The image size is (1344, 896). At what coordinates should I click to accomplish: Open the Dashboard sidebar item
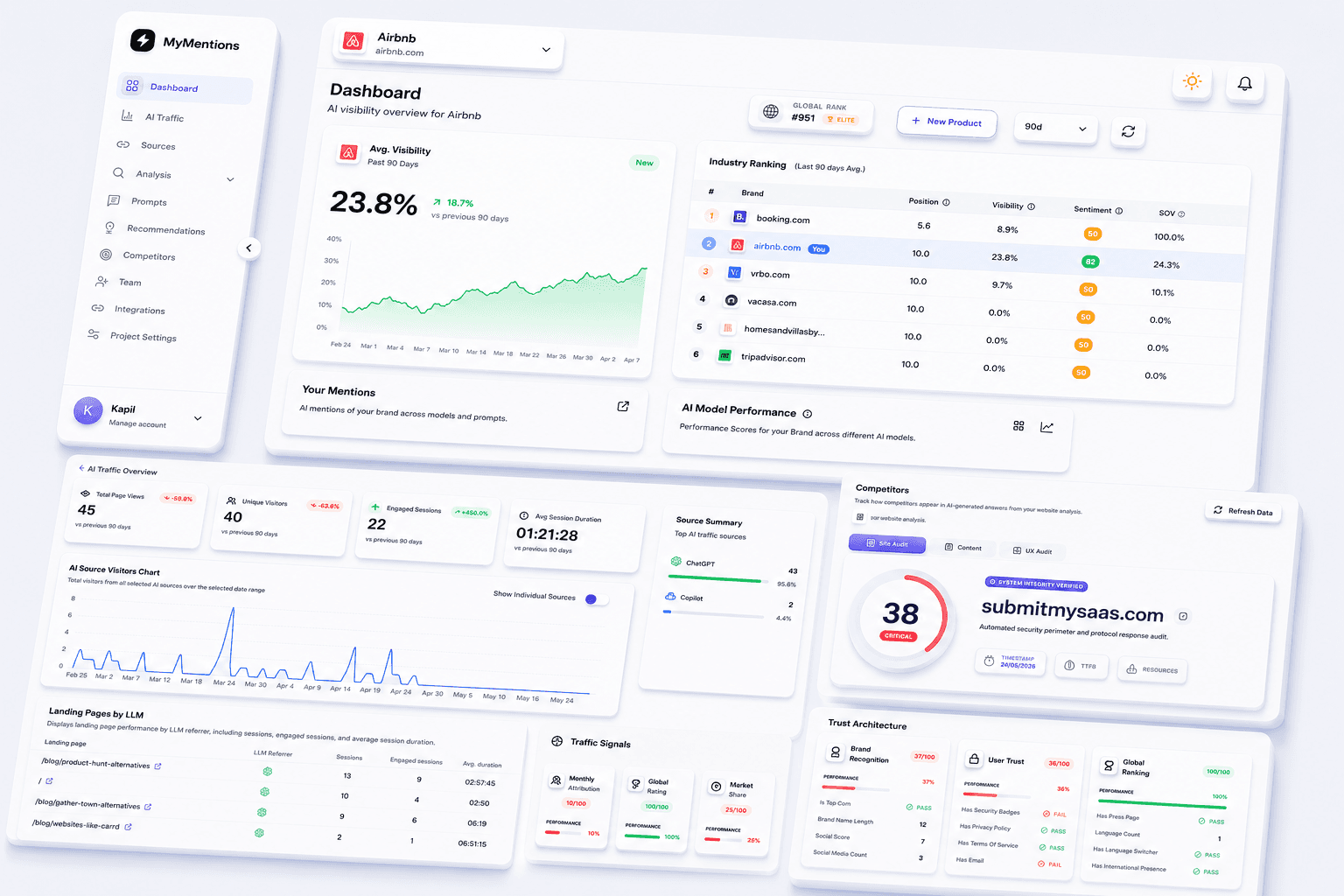[x=185, y=87]
